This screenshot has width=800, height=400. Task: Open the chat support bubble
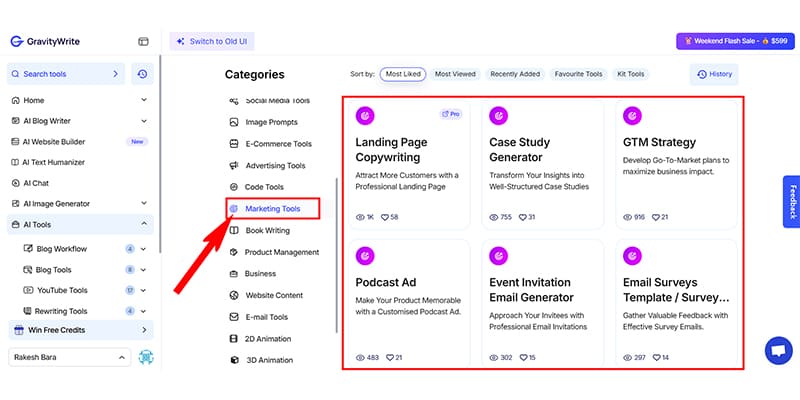[x=778, y=351]
